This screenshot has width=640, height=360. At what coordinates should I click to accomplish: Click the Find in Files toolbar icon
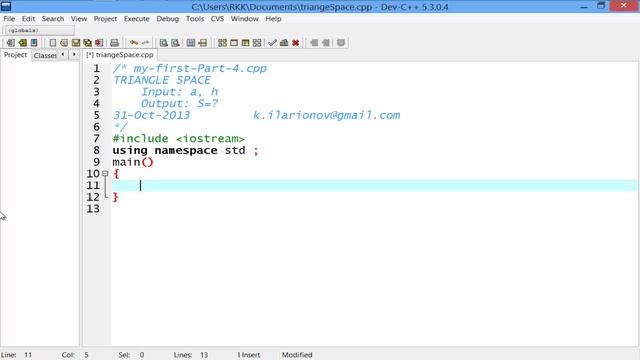click(x=191, y=42)
